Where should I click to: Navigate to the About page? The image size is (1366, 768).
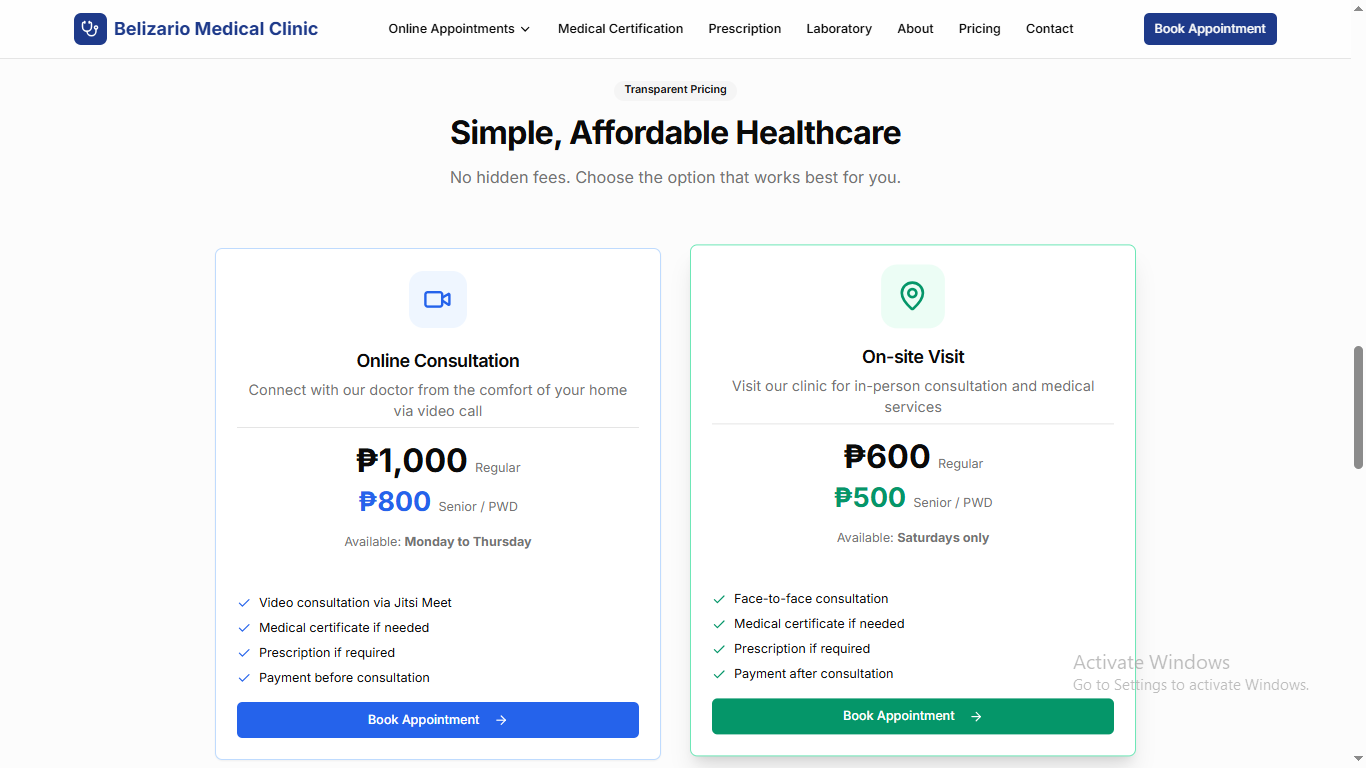[915, 29]
